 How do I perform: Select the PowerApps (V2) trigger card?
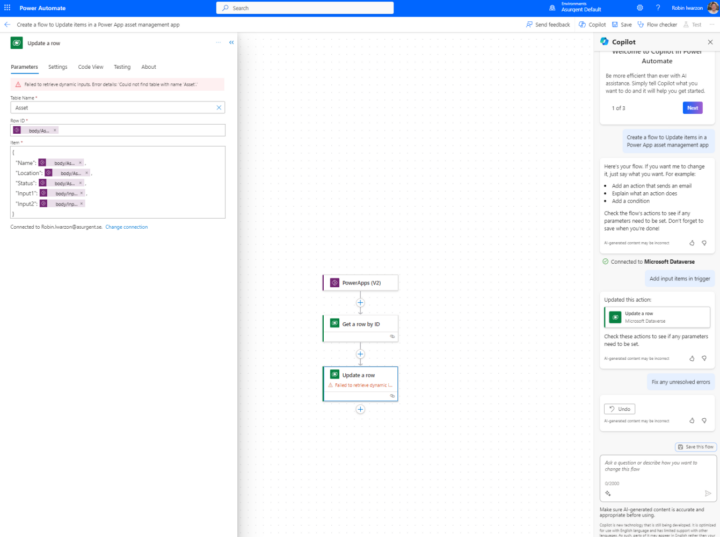tap(360, 283)
